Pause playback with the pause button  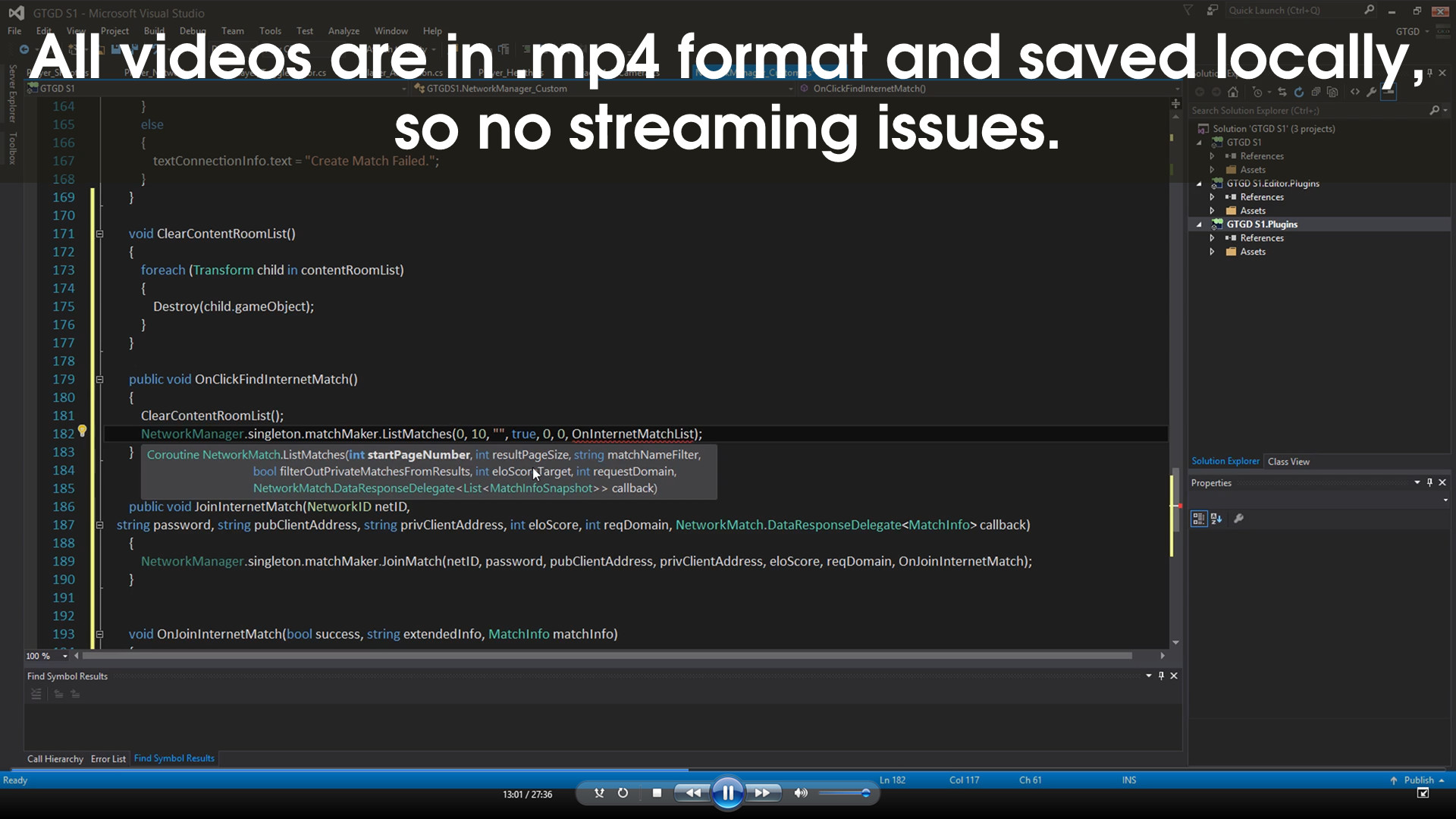tap(727, 792)
